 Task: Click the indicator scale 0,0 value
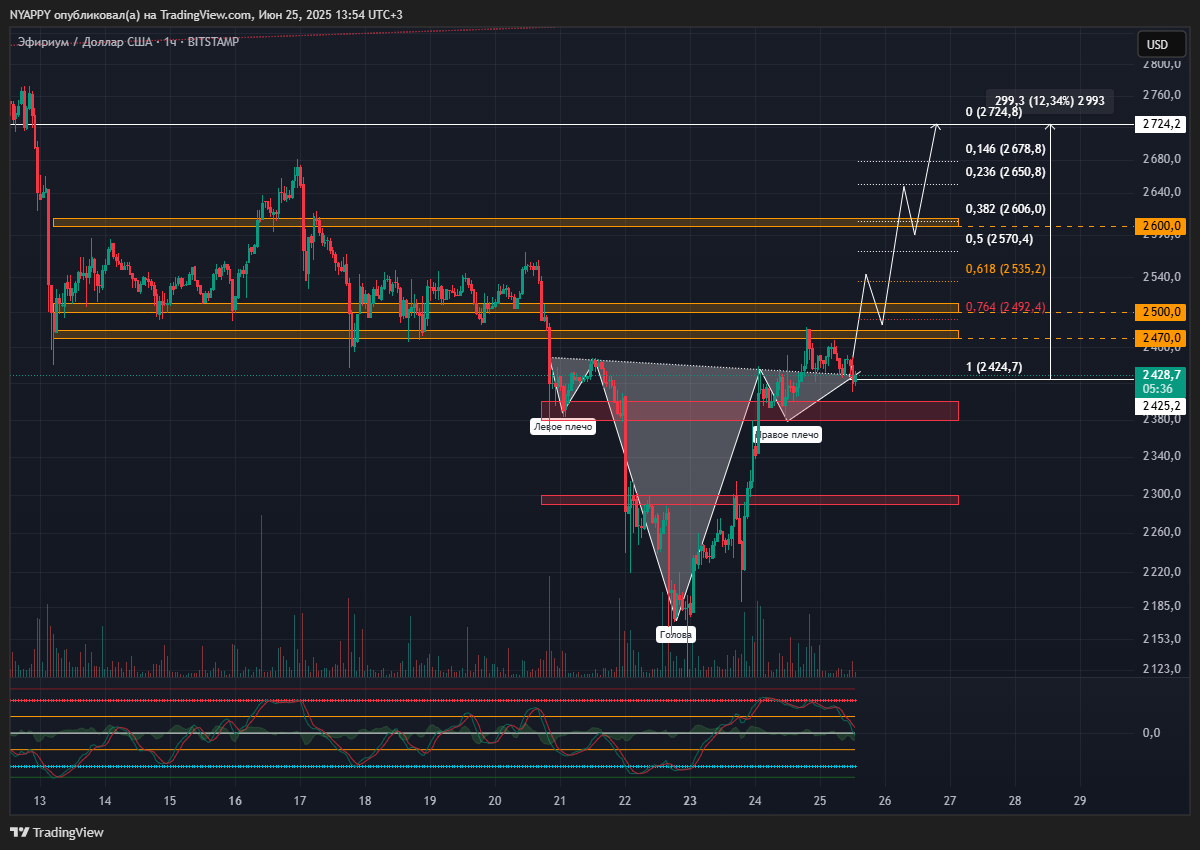(x=1151, y=733)
